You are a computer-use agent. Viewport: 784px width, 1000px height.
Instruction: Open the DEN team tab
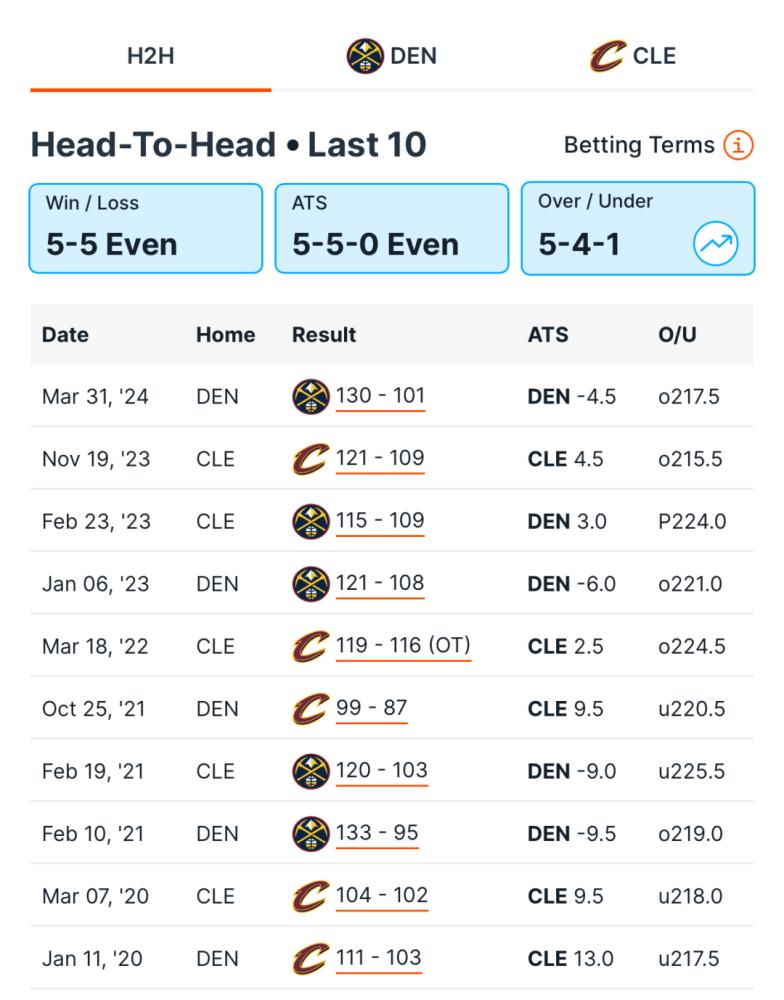click(392, 56)
